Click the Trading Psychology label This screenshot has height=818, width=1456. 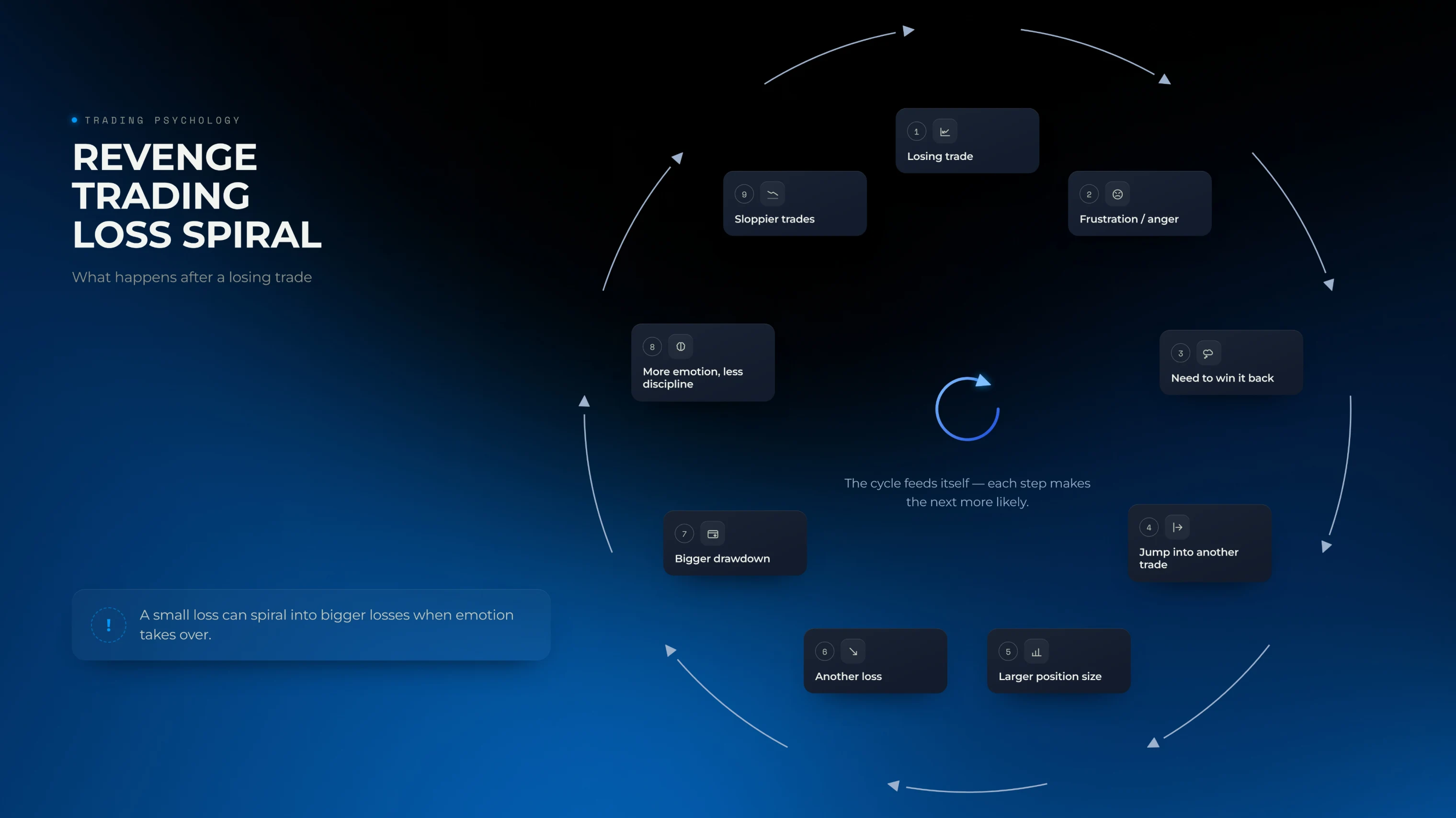pos(163,120)
